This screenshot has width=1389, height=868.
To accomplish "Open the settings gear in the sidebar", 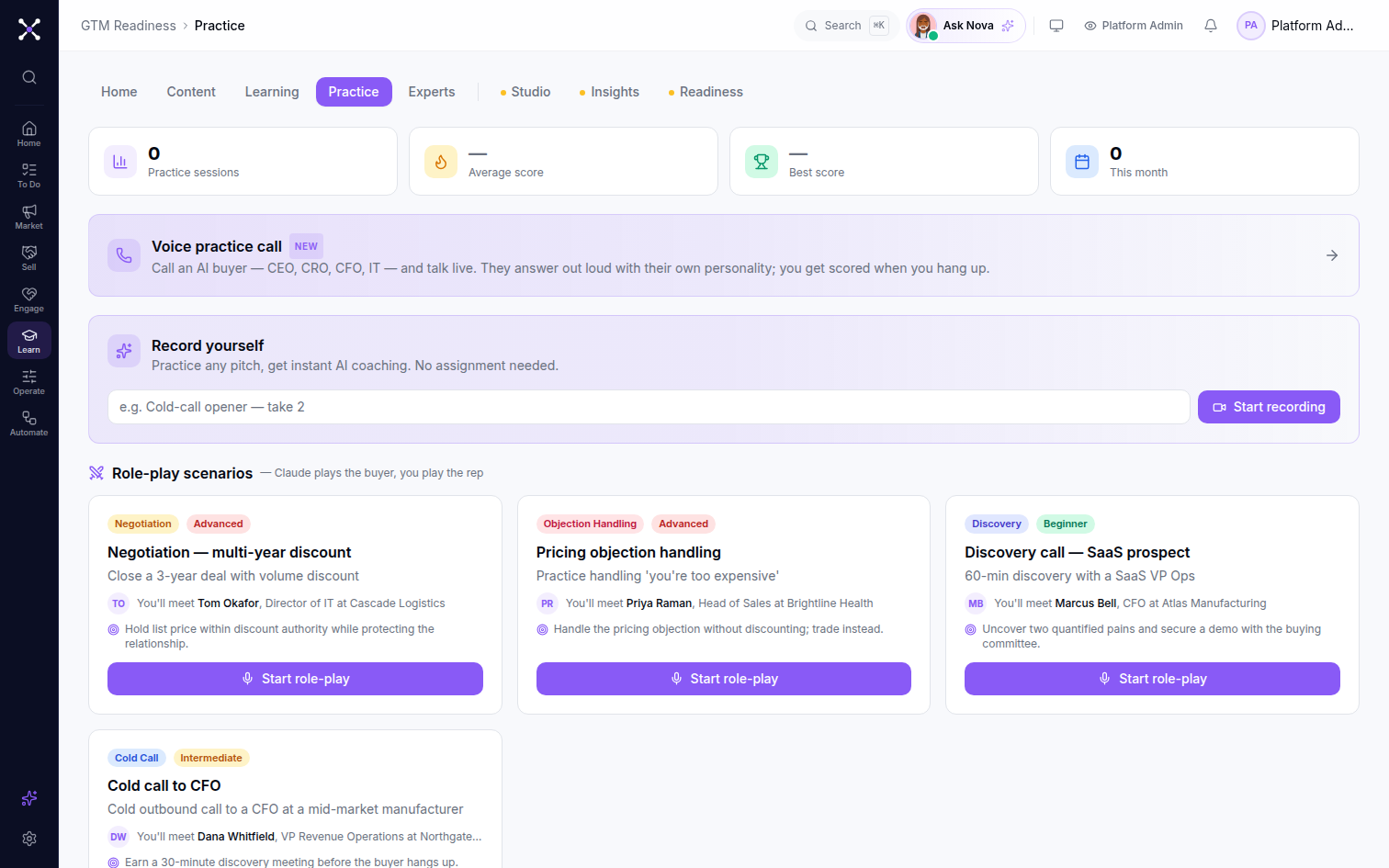I will pos(29,839).
